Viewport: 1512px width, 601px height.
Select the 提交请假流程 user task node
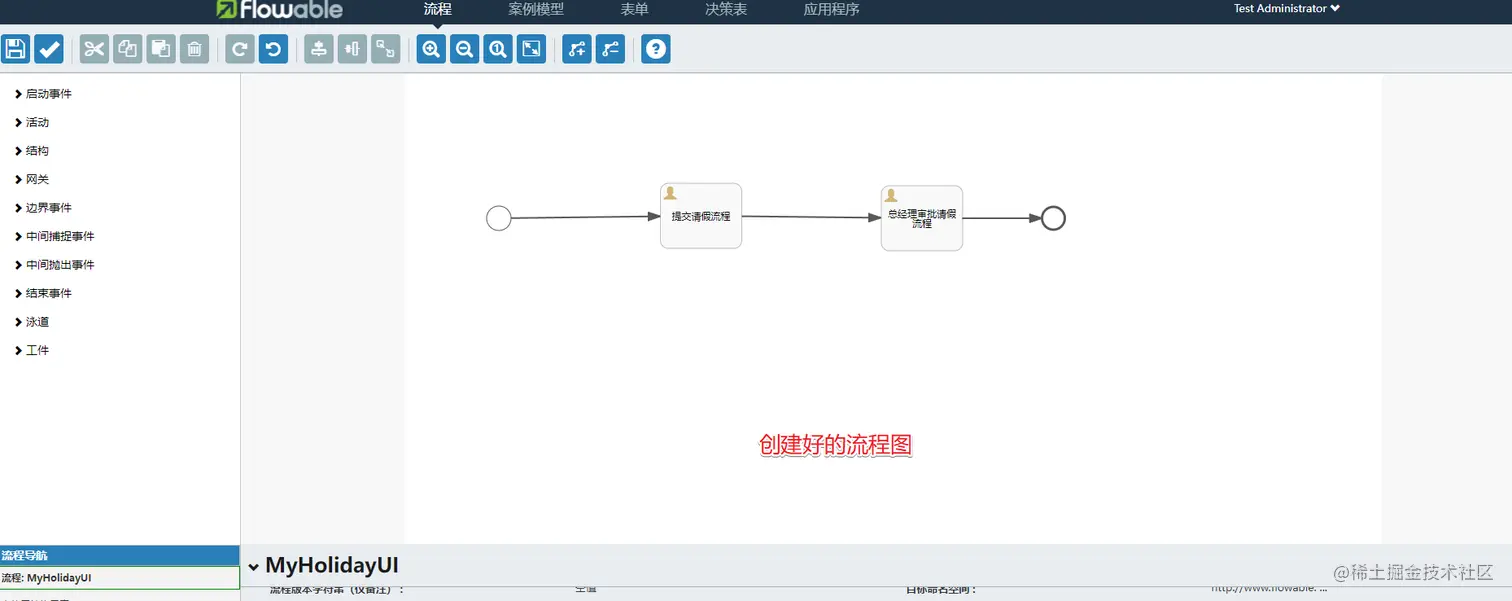click(701, 216)
